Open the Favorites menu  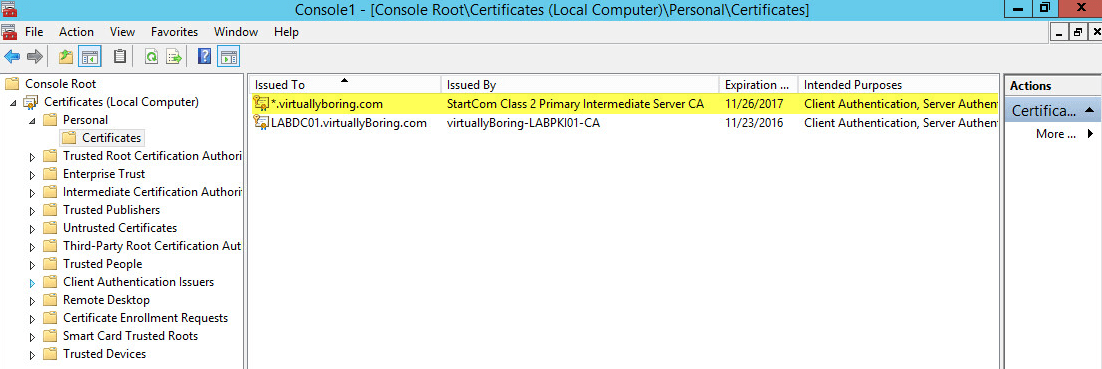coord(174,32)
